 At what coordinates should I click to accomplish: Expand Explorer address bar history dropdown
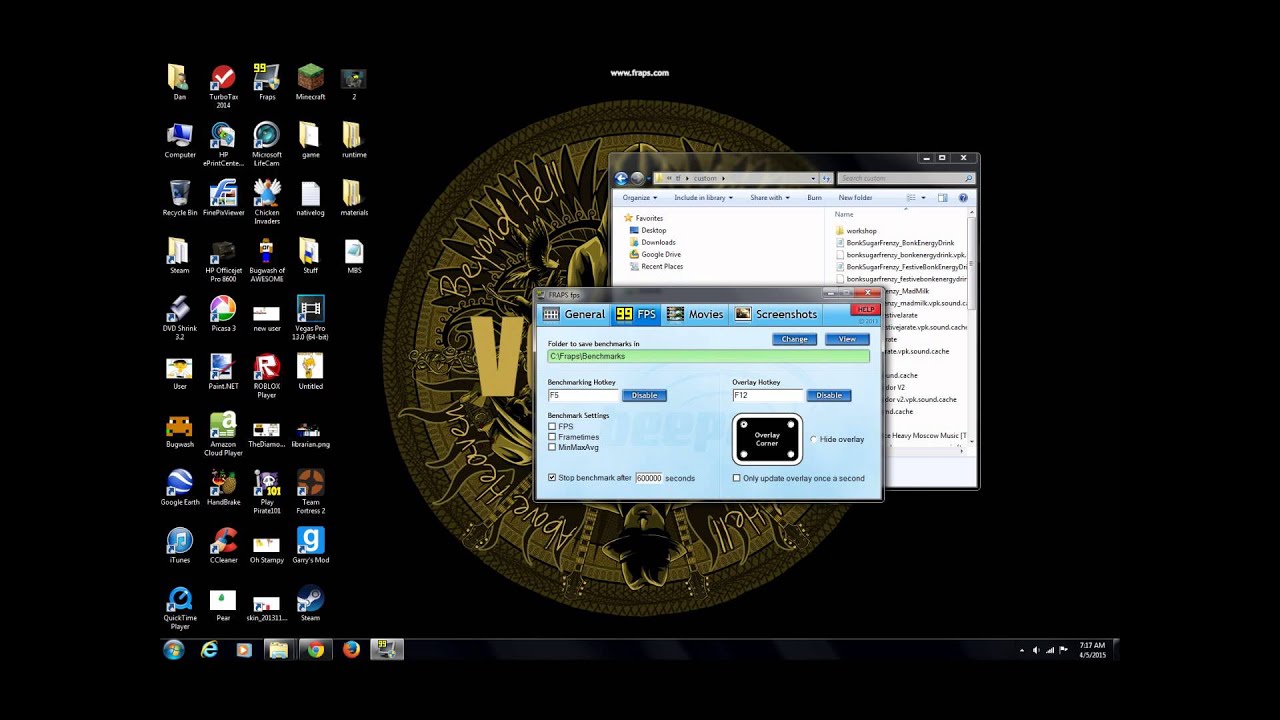[812, 178]
